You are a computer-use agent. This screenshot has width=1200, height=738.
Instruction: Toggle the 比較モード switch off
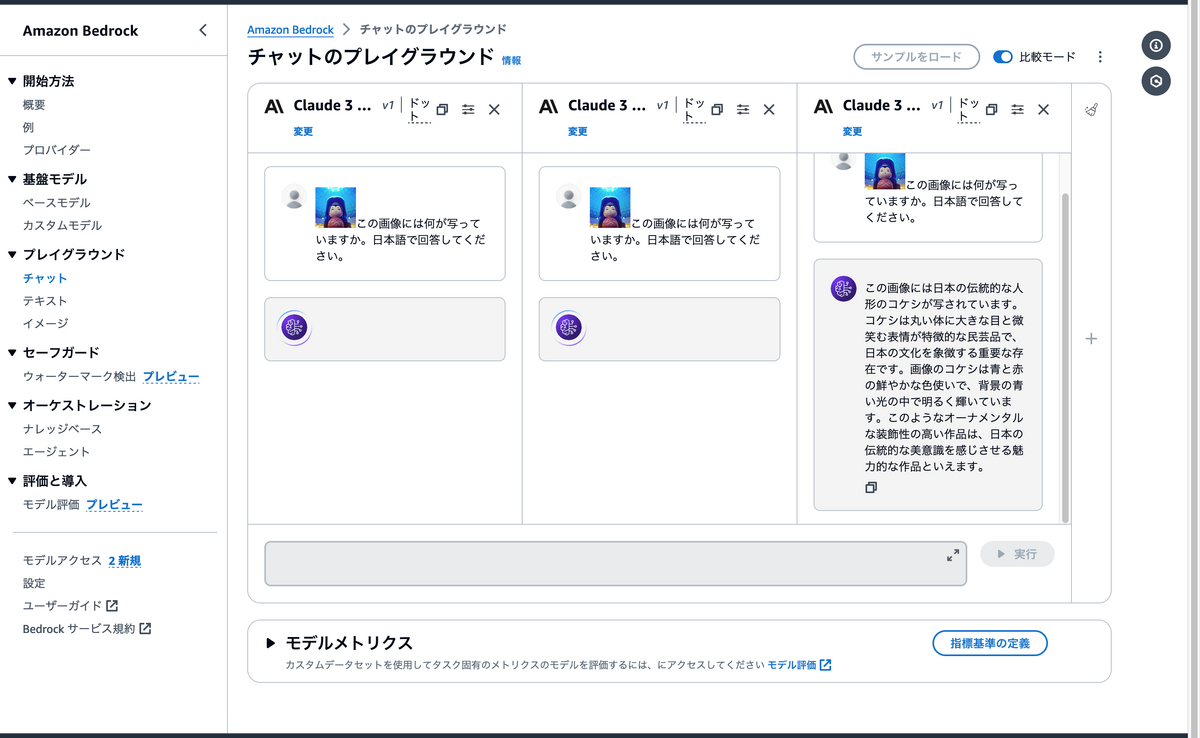[x=1003, y=57]
